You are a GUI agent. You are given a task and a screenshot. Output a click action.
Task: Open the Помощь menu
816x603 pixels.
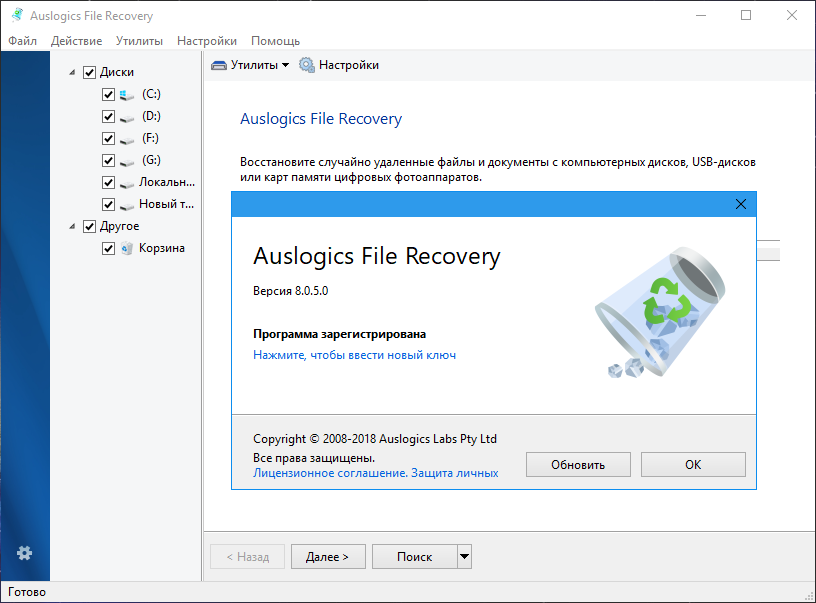coord(275,41)
